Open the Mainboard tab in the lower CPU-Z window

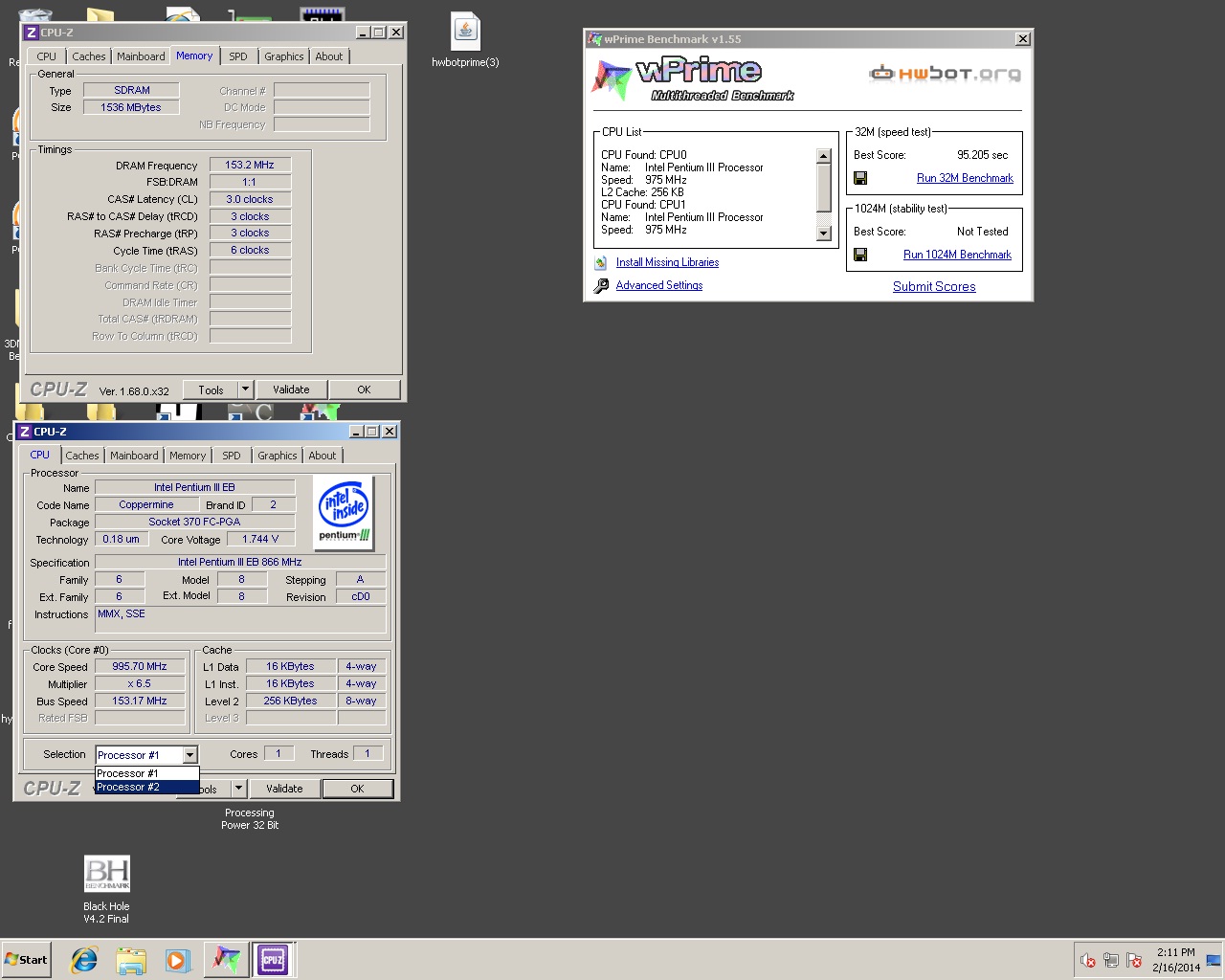[134, 456]
